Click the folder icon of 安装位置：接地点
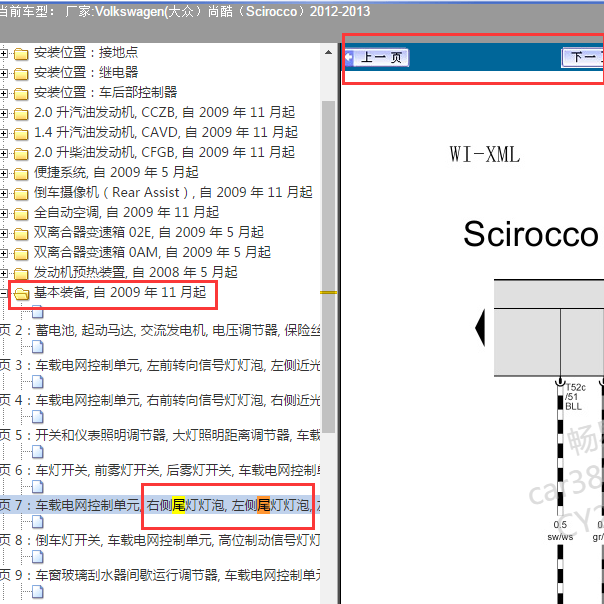The height and width of the screenshot is (604, 604). (x=21, y=54)
